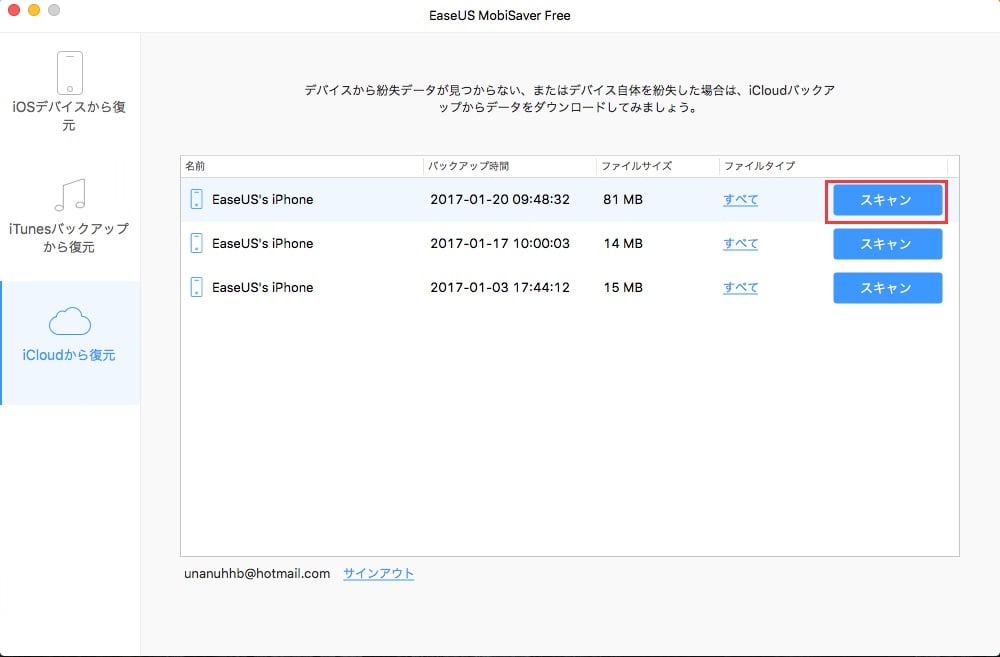Scan the 14 MB backup

(887, 244)
